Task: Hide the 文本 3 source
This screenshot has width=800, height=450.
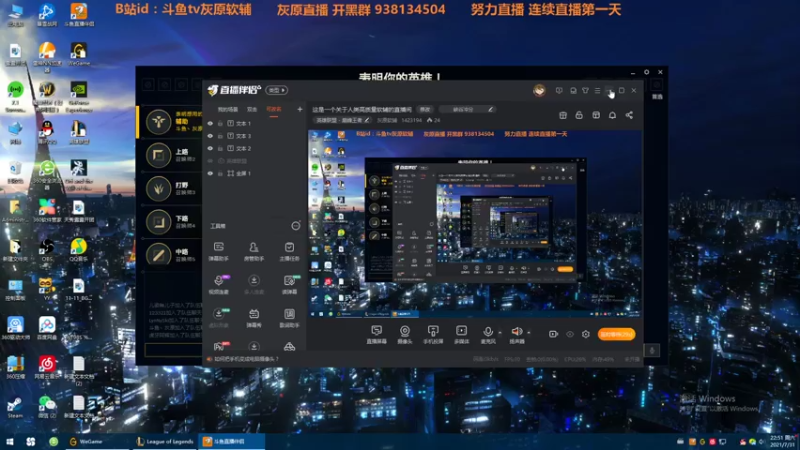Action: 210,136
